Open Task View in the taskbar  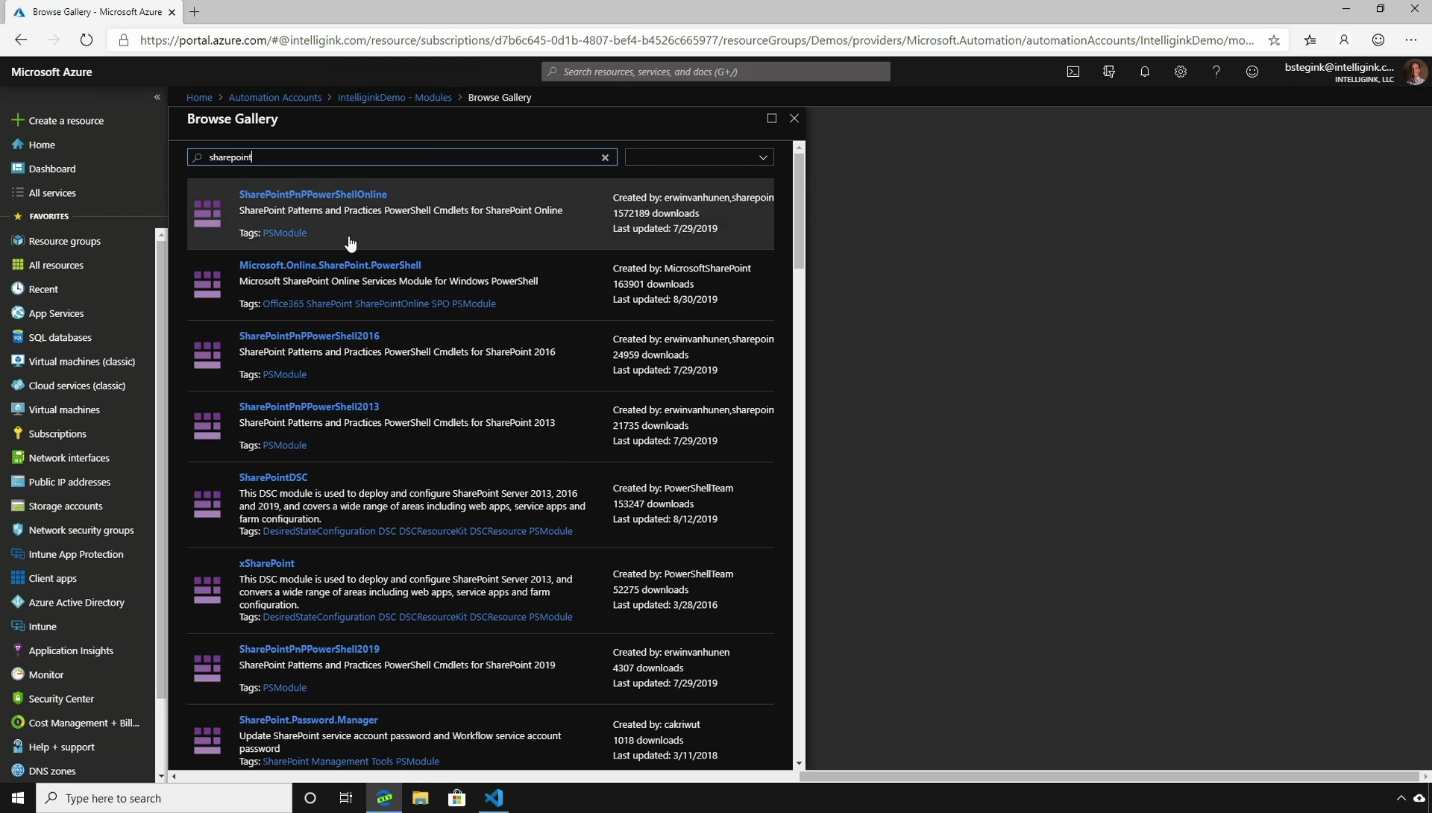coord(346,798)
